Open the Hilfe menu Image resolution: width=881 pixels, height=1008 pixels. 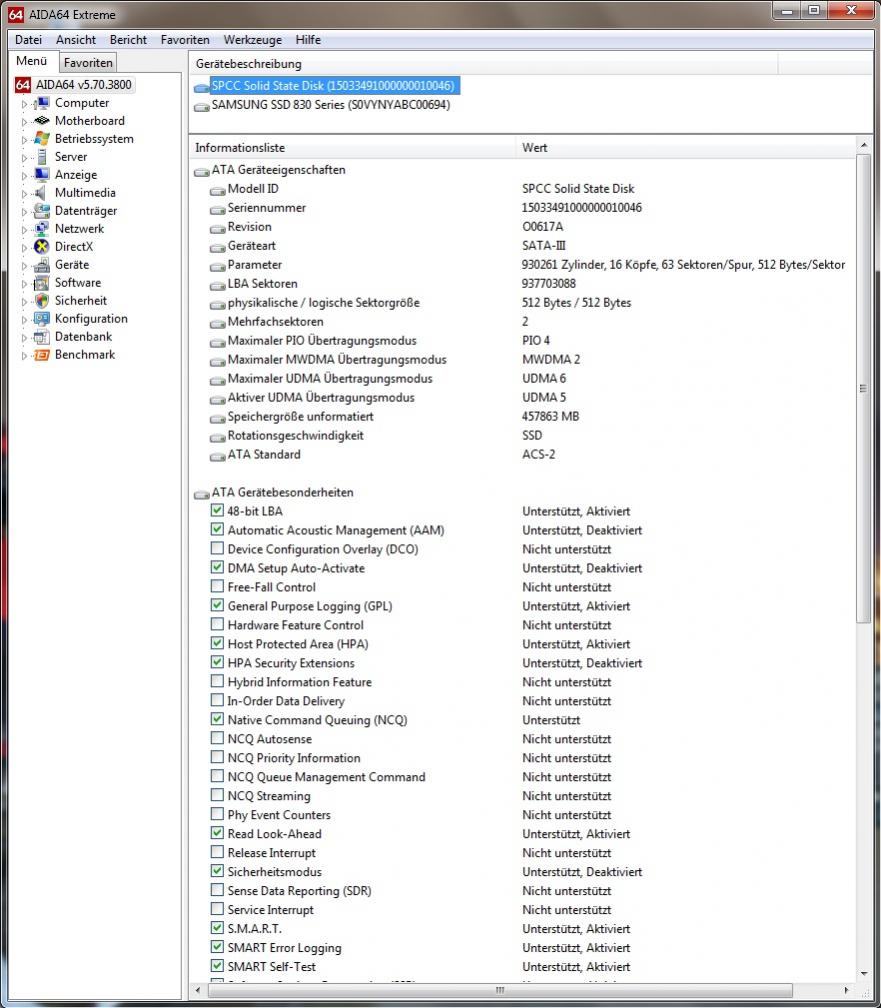[308, 40]
